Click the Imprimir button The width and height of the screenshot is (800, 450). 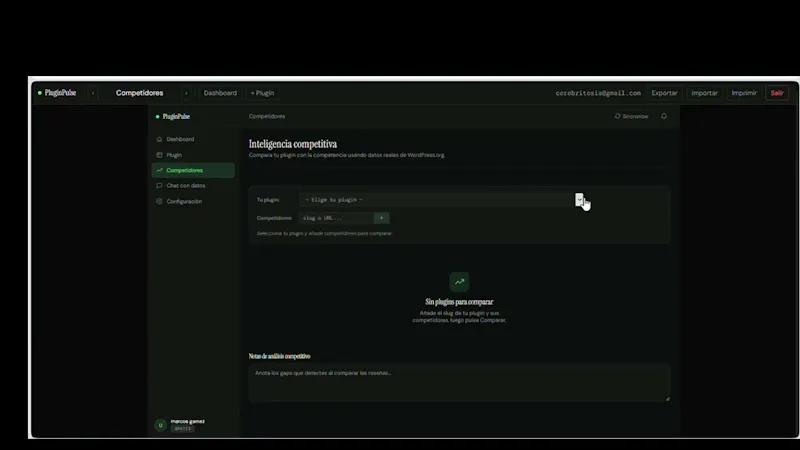pyautogui.click(x=744, y=93)
